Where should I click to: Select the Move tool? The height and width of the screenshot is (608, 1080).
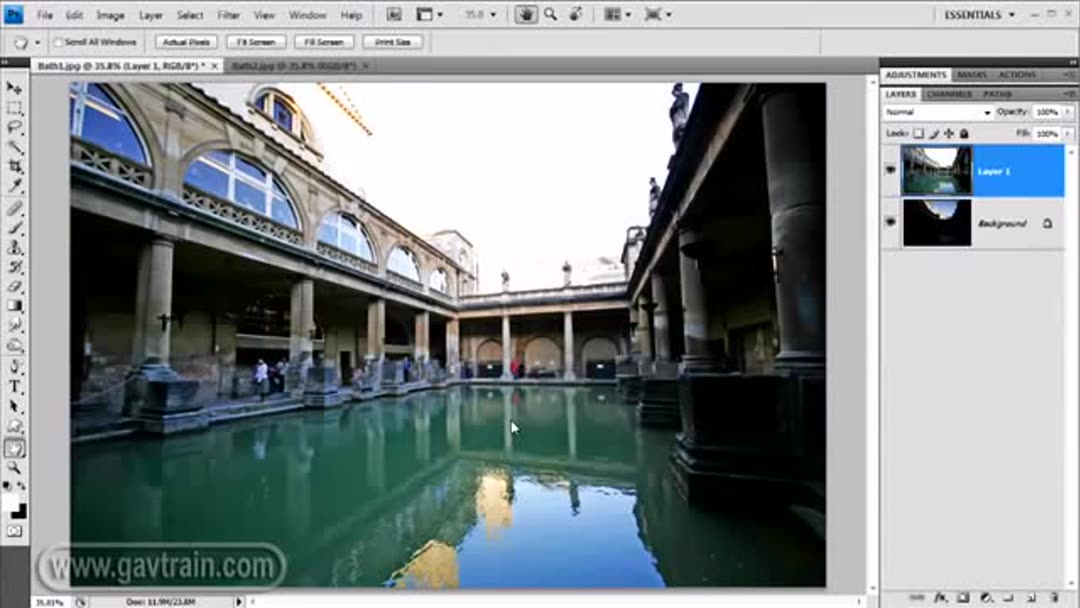click(14, 88)
